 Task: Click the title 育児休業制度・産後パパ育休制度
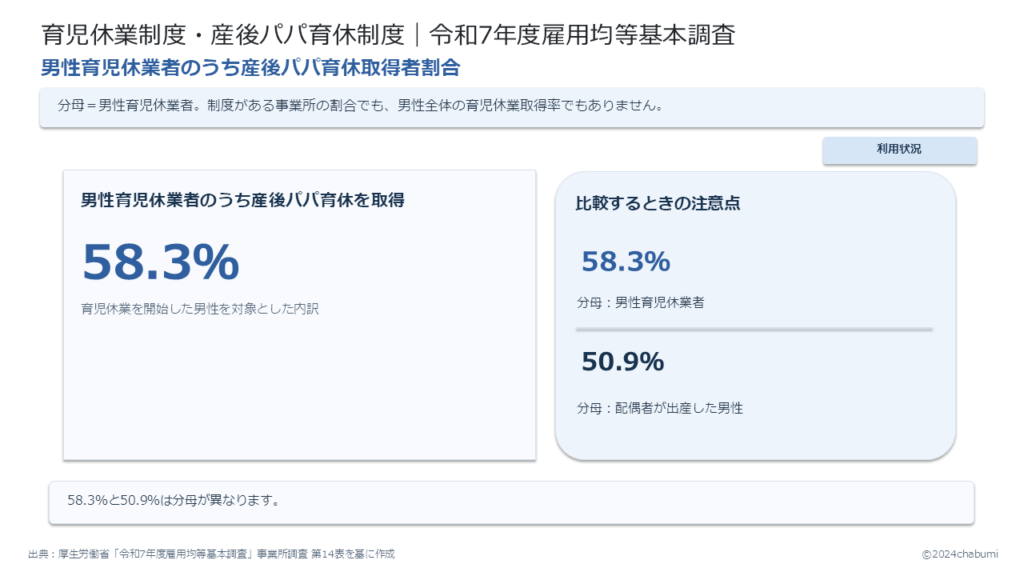tap(223, 35)
